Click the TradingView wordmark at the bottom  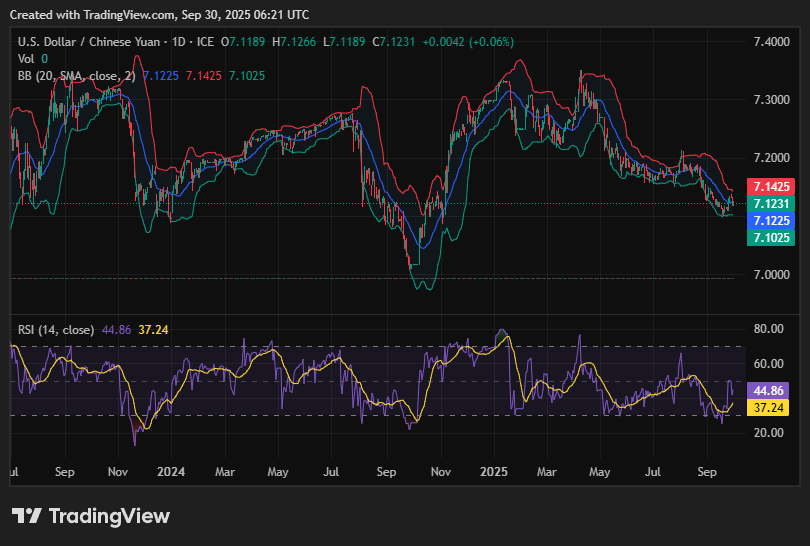pos(109,516)
